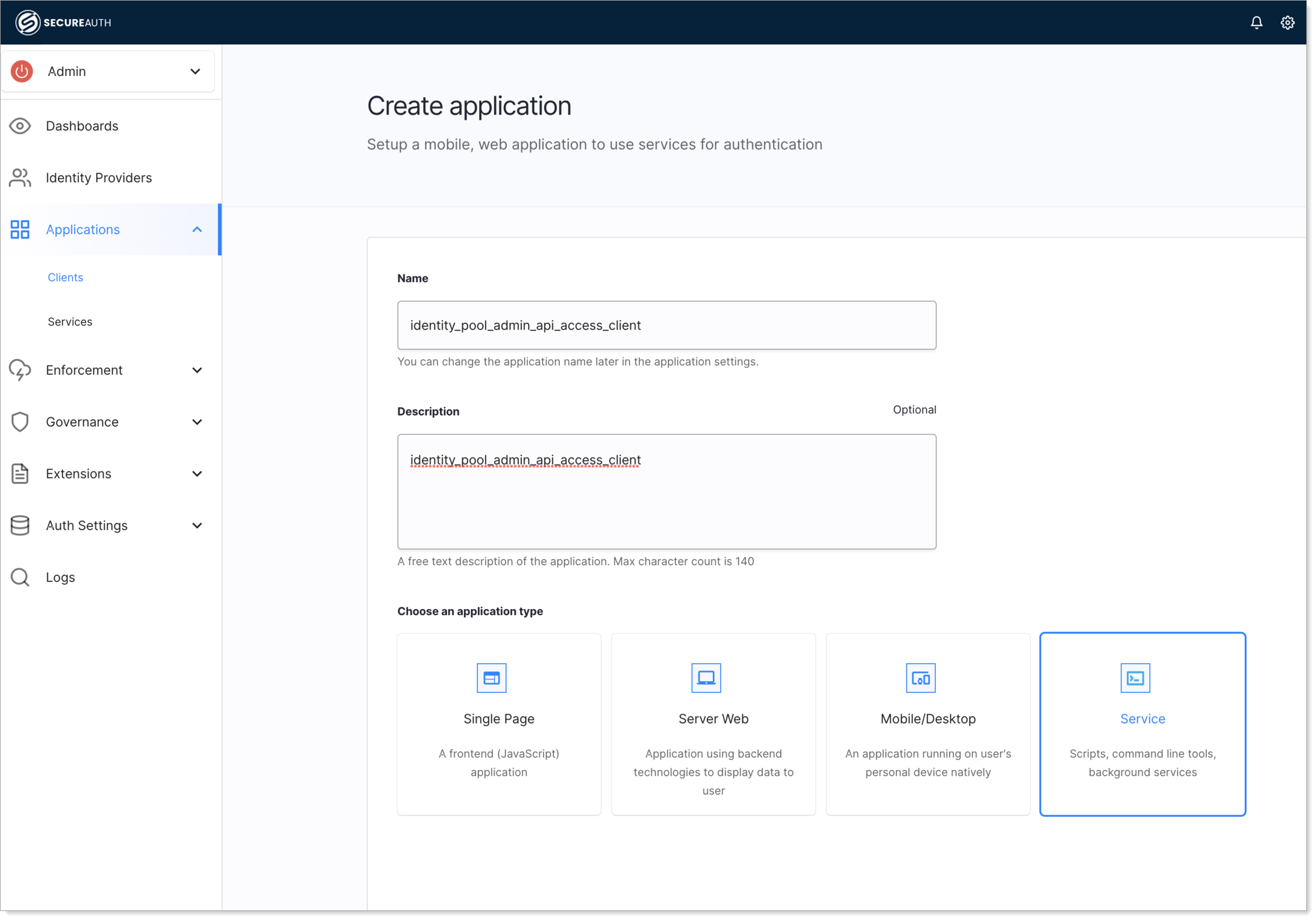Click the Description text area field
The image size is (1316, 920).
[x=667, y=491]
